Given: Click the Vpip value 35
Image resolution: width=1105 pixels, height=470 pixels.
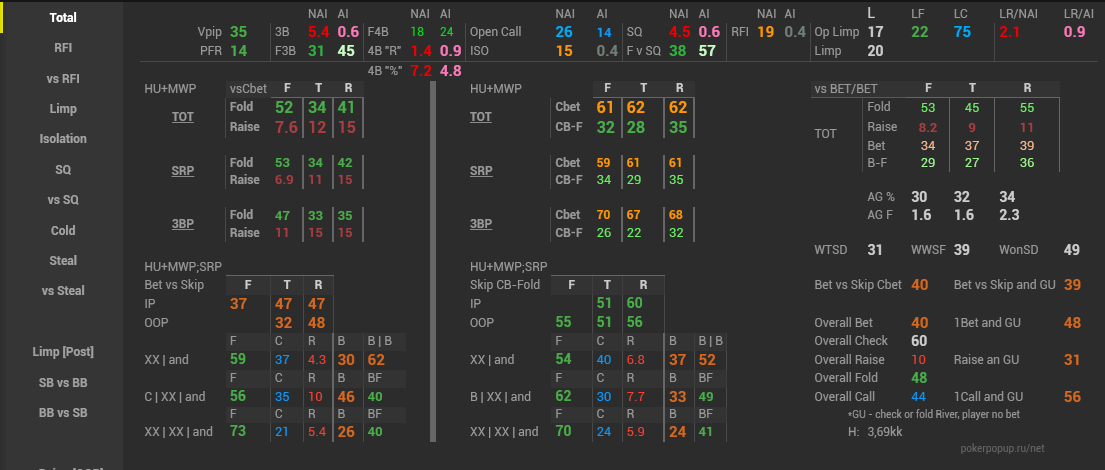Looking at the screenshot, I should pyautogui.click(x=238, y=32).
